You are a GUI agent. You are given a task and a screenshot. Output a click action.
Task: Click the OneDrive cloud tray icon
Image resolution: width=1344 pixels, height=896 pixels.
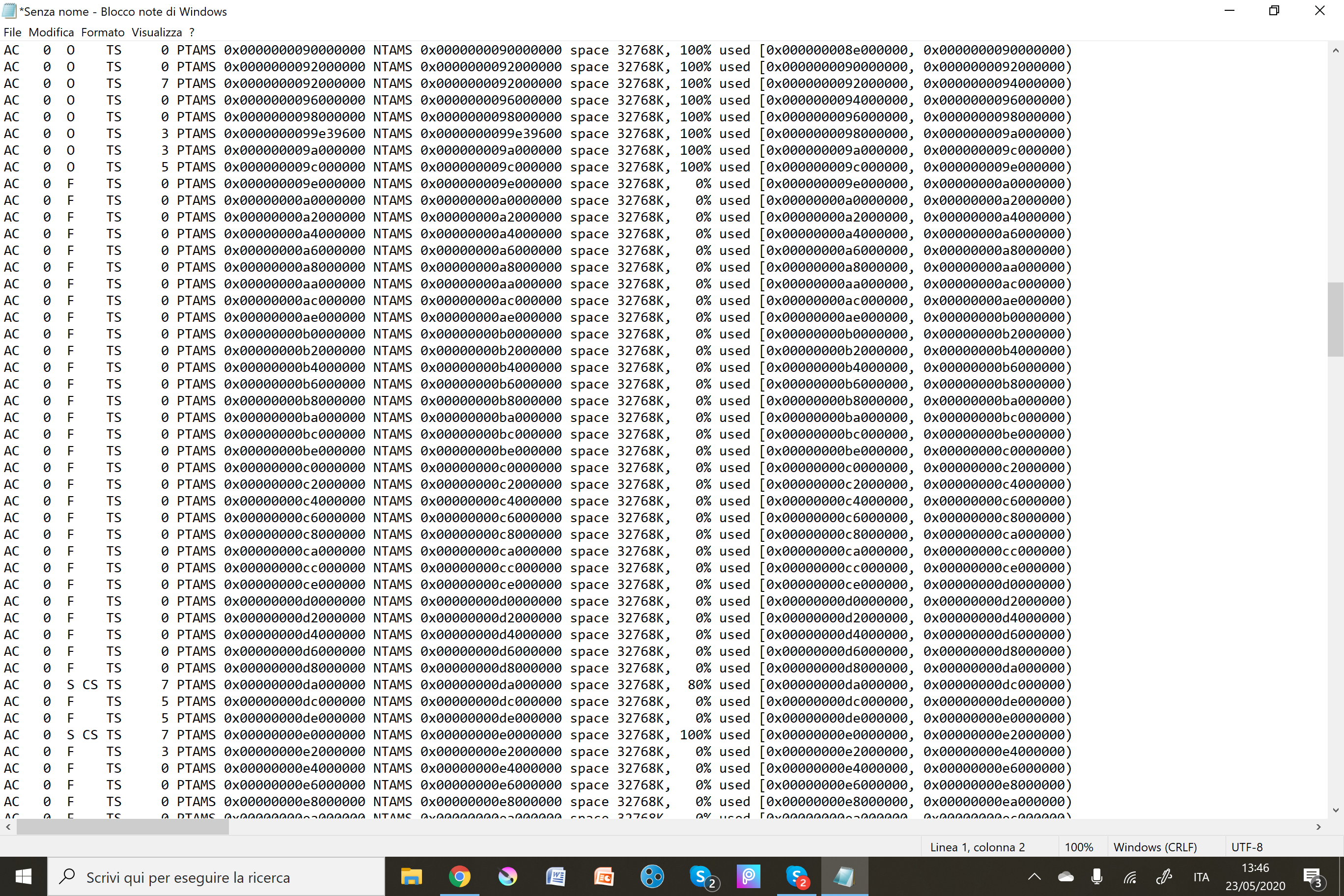click(x=1065, y=877)
